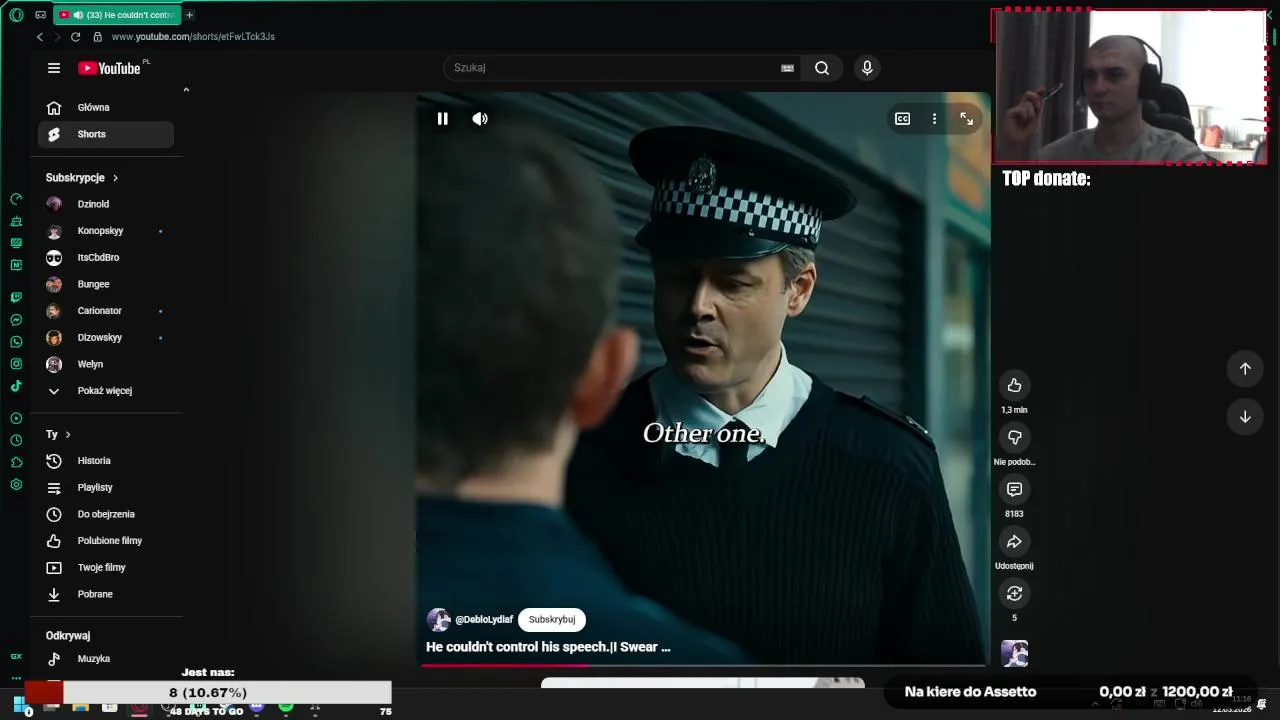1280x720 pixels.
Task: Open the Short title text
Action: coord(548,647)
